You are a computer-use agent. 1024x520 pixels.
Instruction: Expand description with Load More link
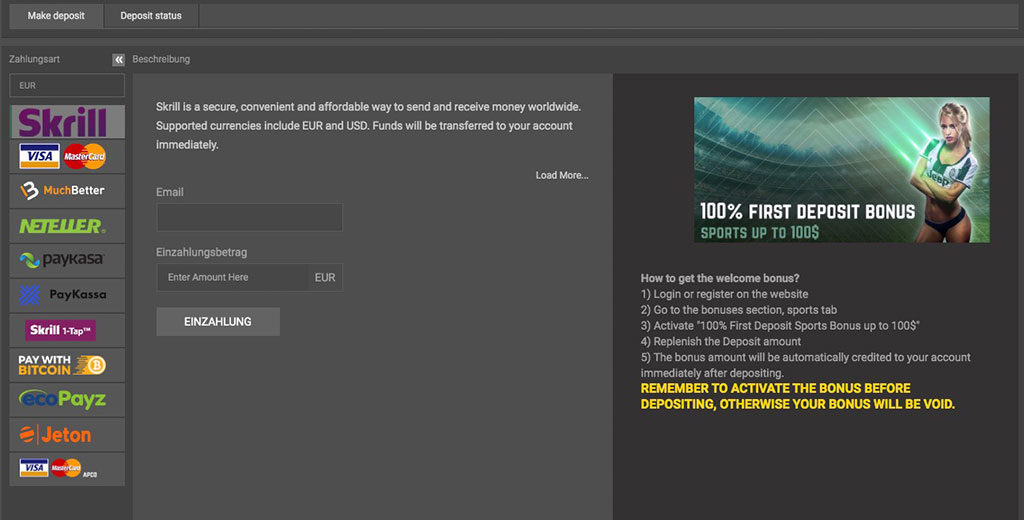pos(562,175)
